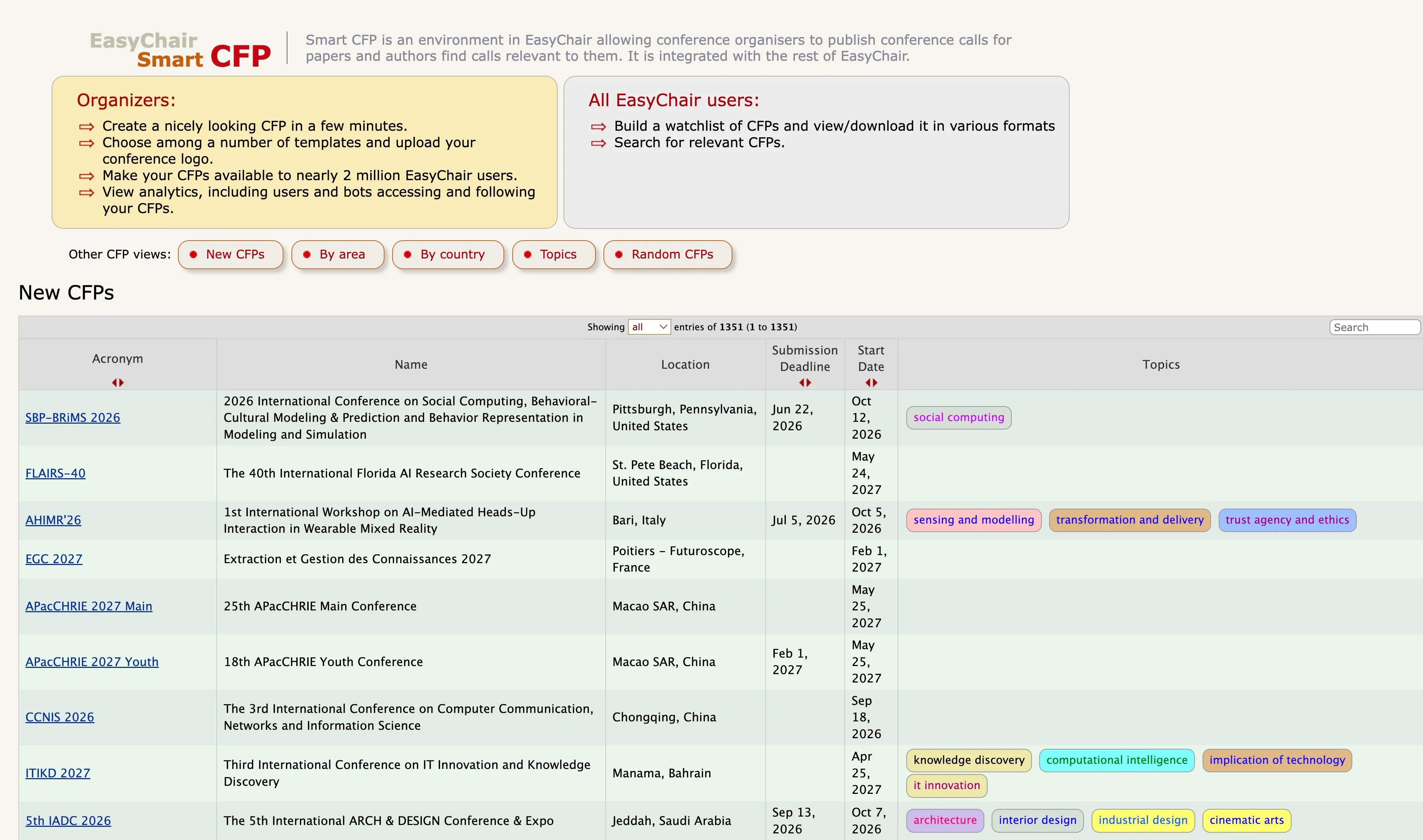The height and width of the screenshot is (840, 1423).
Task: Select the it innovation topic tag
Action: click(947, 786)
